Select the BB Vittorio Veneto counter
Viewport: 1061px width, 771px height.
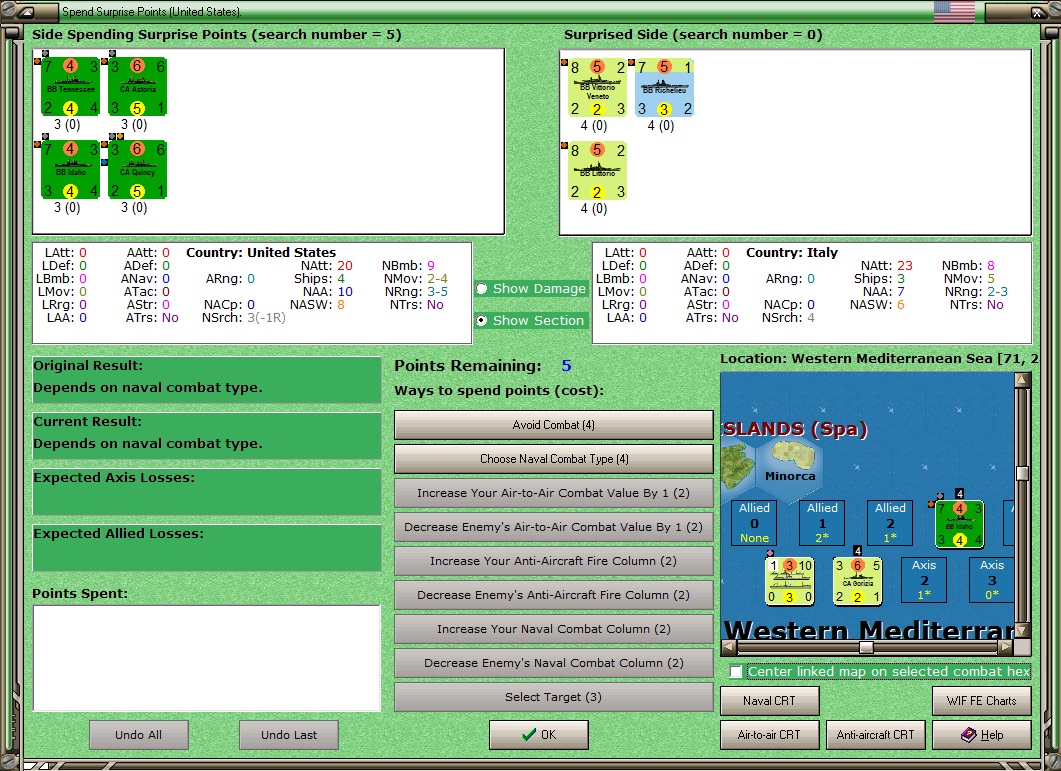(597, 88)
